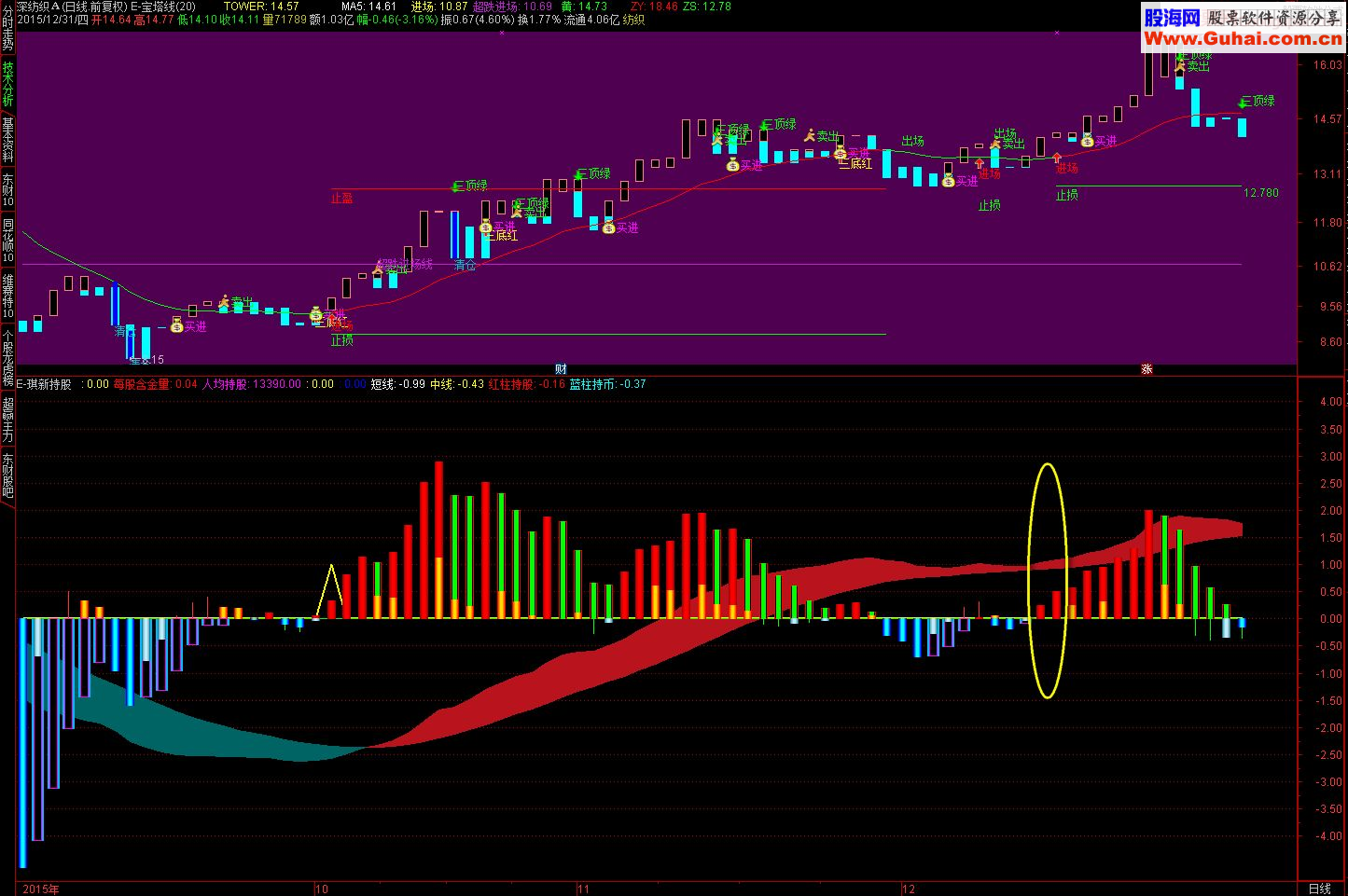
Task: Click the 12.780 stop-loss price label
Action: pyautogui.click(x=1261, y=193)
